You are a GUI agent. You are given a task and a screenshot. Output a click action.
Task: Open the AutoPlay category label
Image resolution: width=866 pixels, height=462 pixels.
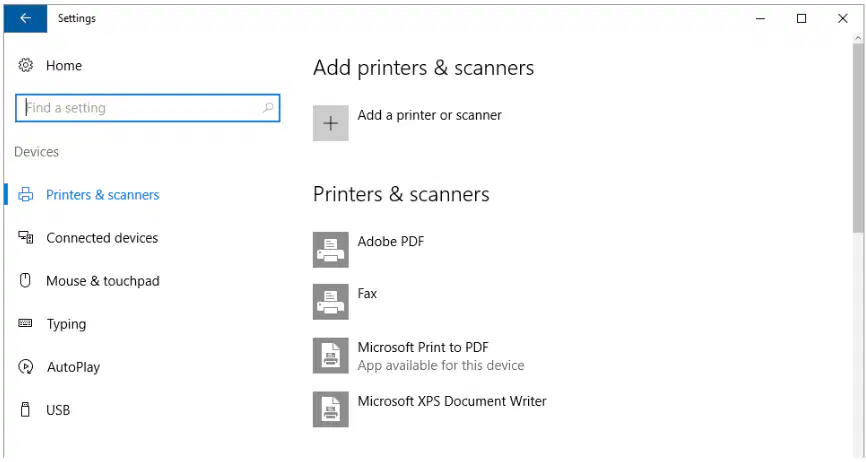pyautogui.click(x=73, y=367)
